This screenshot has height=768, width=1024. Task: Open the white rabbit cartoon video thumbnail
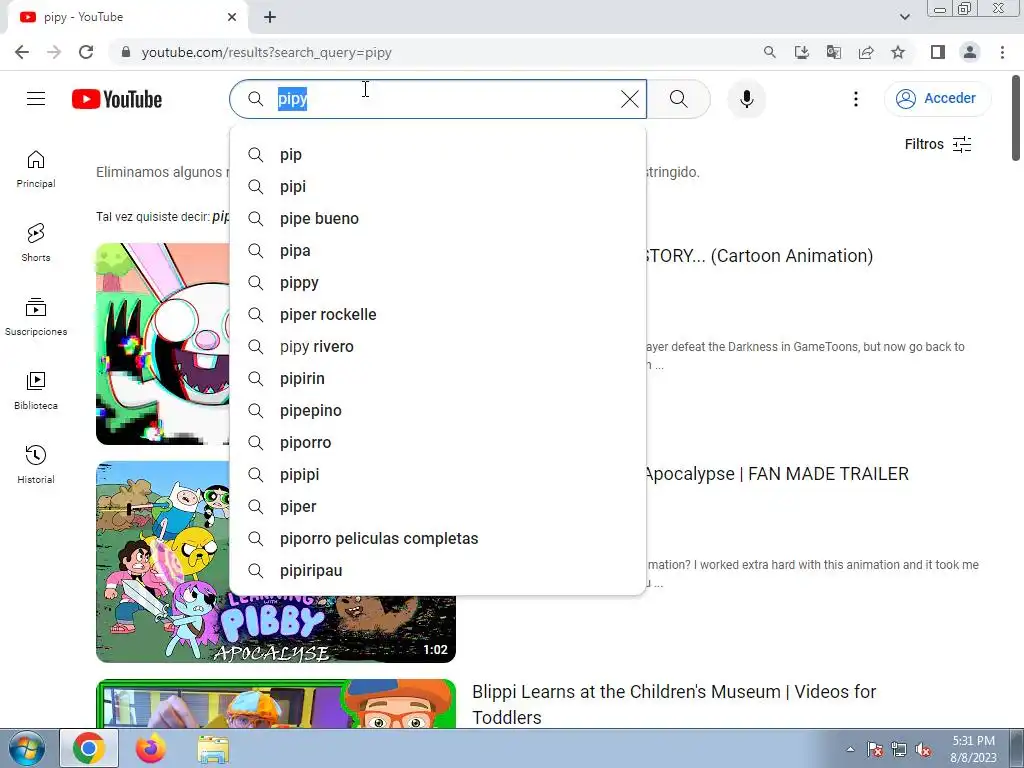tap(163, 344)
